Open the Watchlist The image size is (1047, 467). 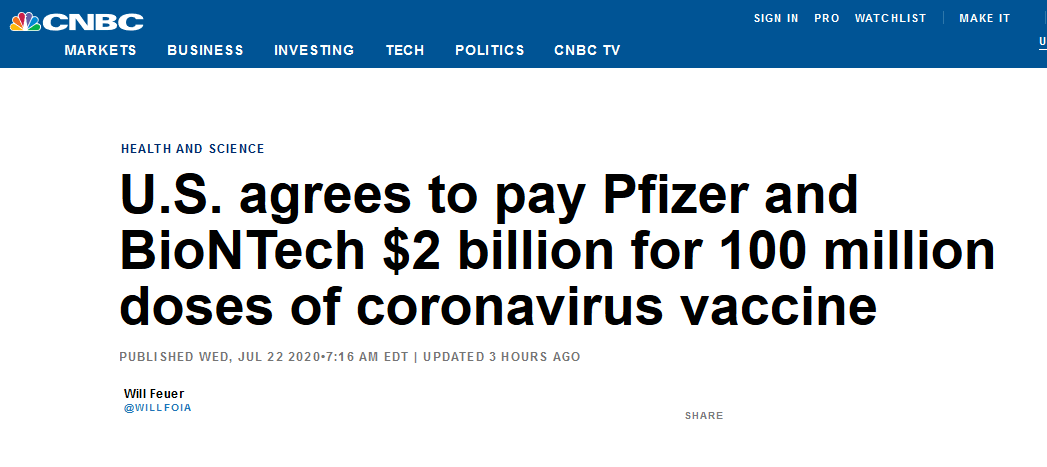890,18
